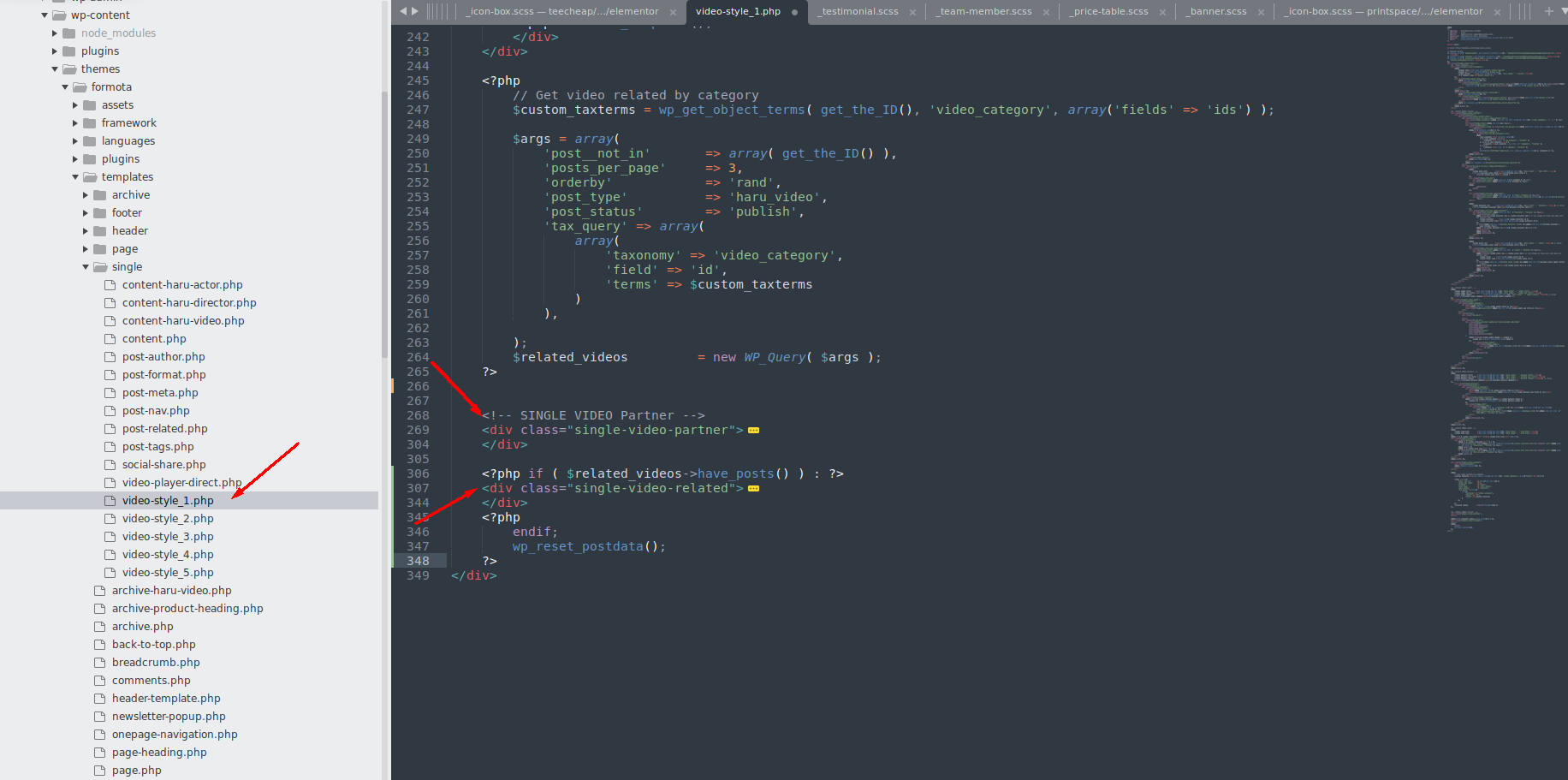Switch to _icon-box.scss printspace tab
This screenshot has width=1568, height=780.
point(1383,11)
